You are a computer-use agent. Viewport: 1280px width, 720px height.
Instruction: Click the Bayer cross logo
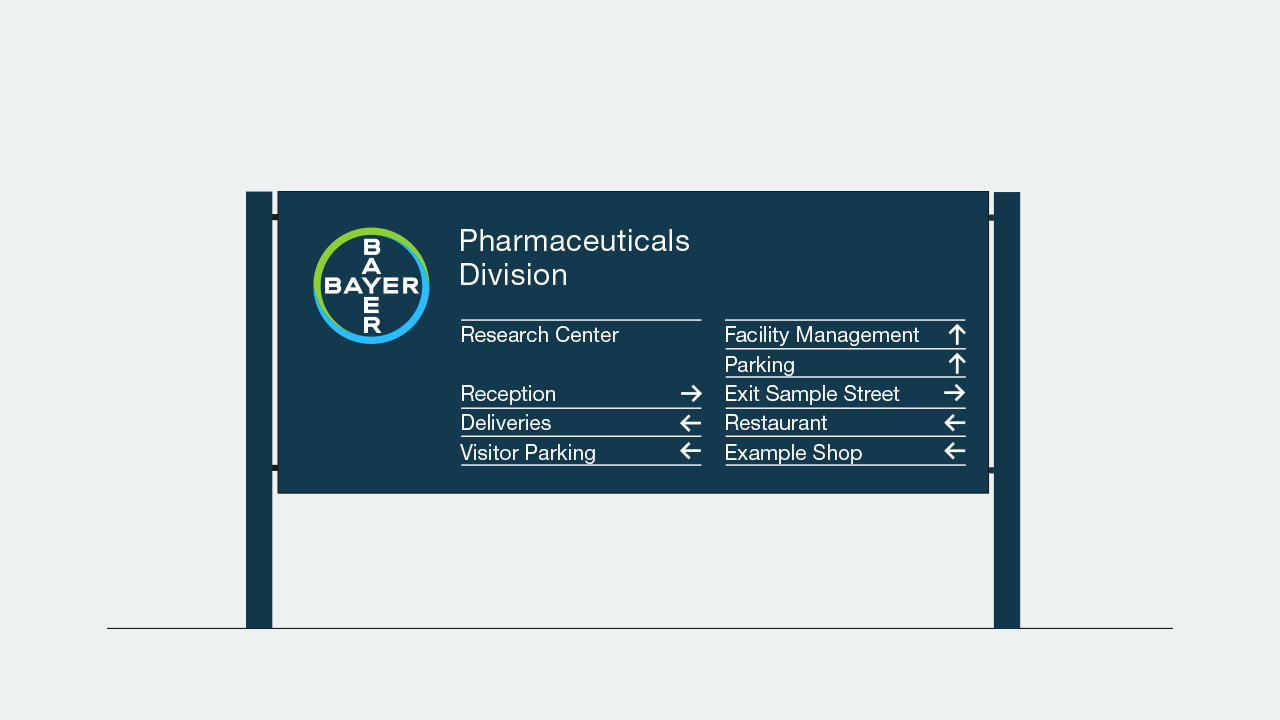[371, 286]
